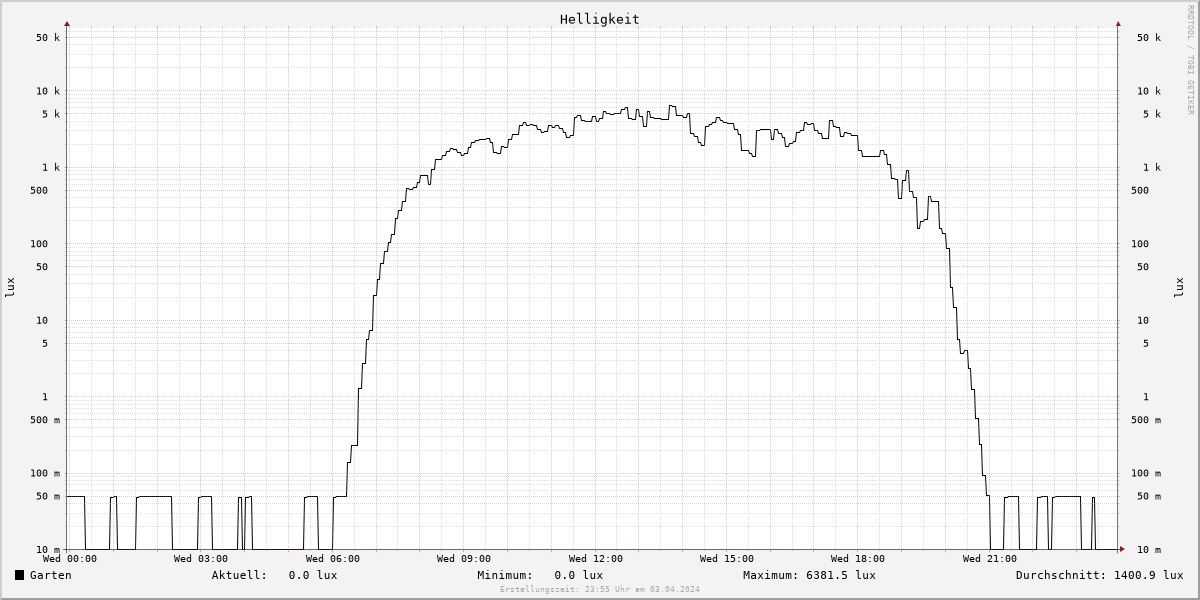Select the "1 k" tick on the right axis
Screen dimensions: 1200x600
(1152, 168)
